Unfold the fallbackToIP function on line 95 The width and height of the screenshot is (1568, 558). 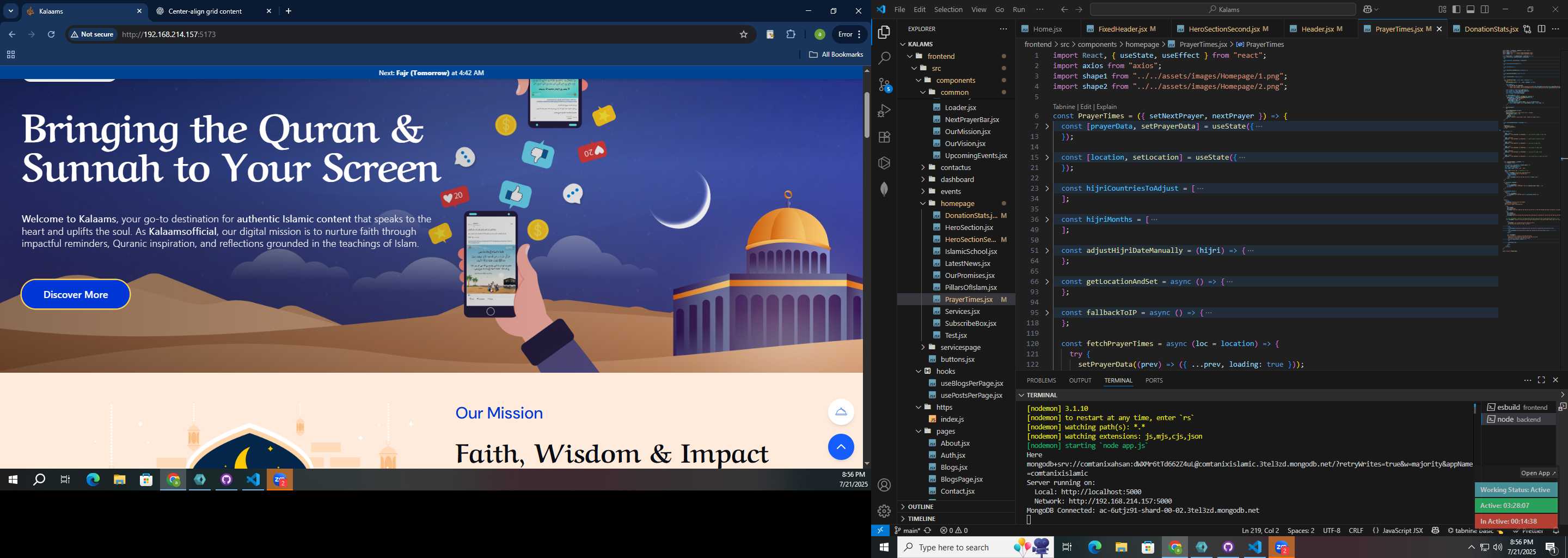(x=1047, y=313)
